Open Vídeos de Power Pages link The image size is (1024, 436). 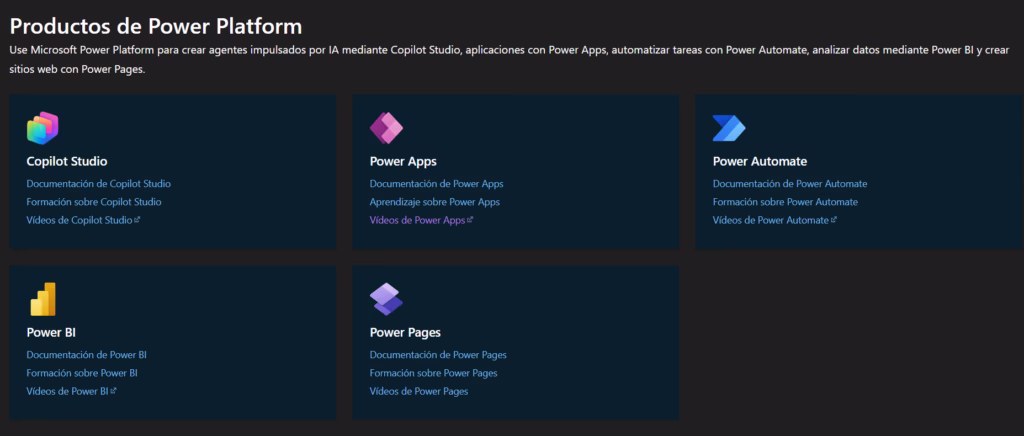tap(419, 391)
